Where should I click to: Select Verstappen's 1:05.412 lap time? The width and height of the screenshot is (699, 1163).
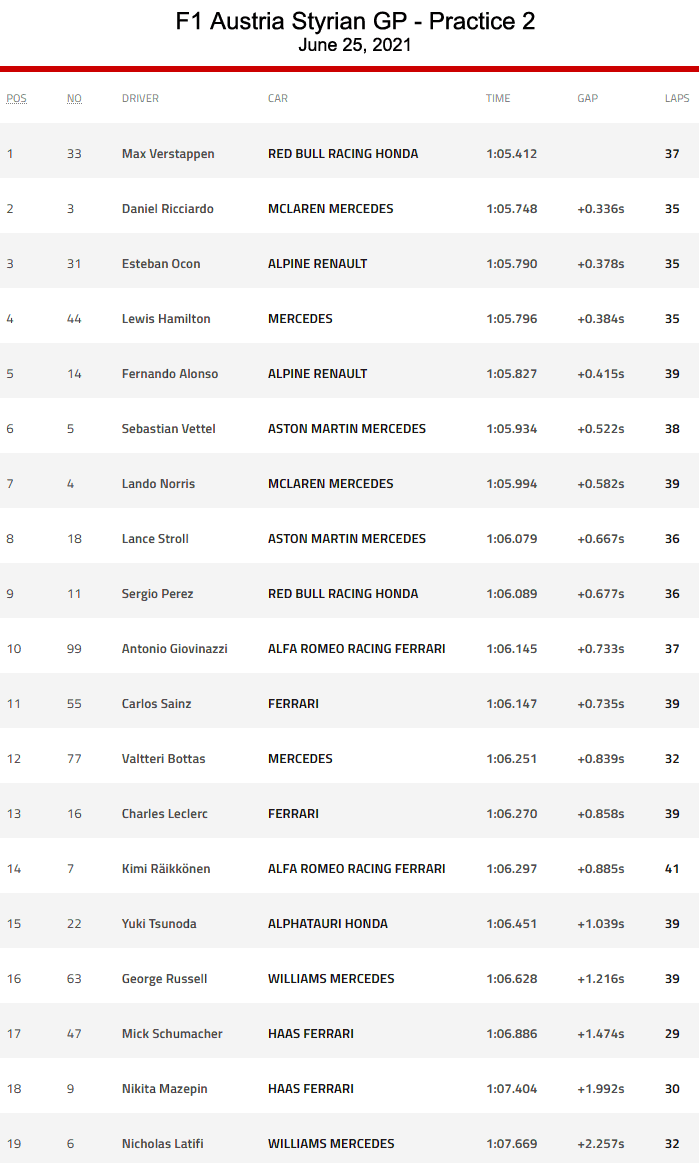click(512, 154)
